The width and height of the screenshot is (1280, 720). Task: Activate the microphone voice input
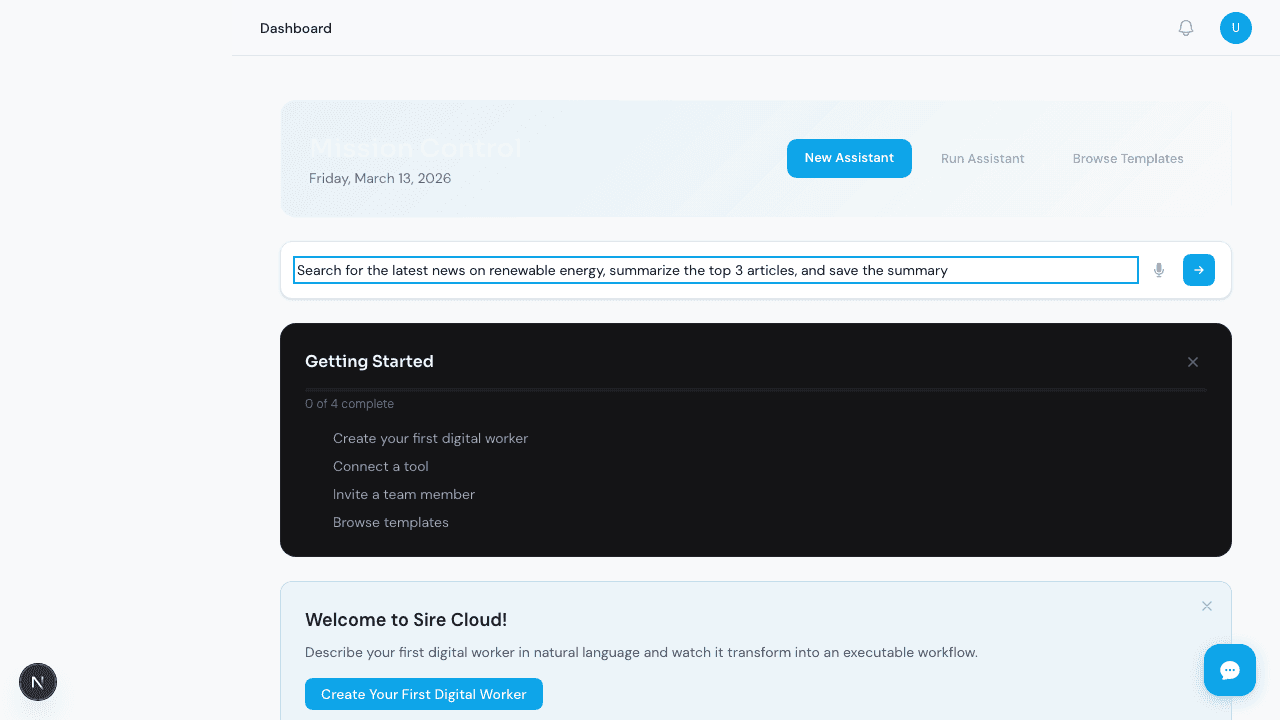click(1158, 270)
